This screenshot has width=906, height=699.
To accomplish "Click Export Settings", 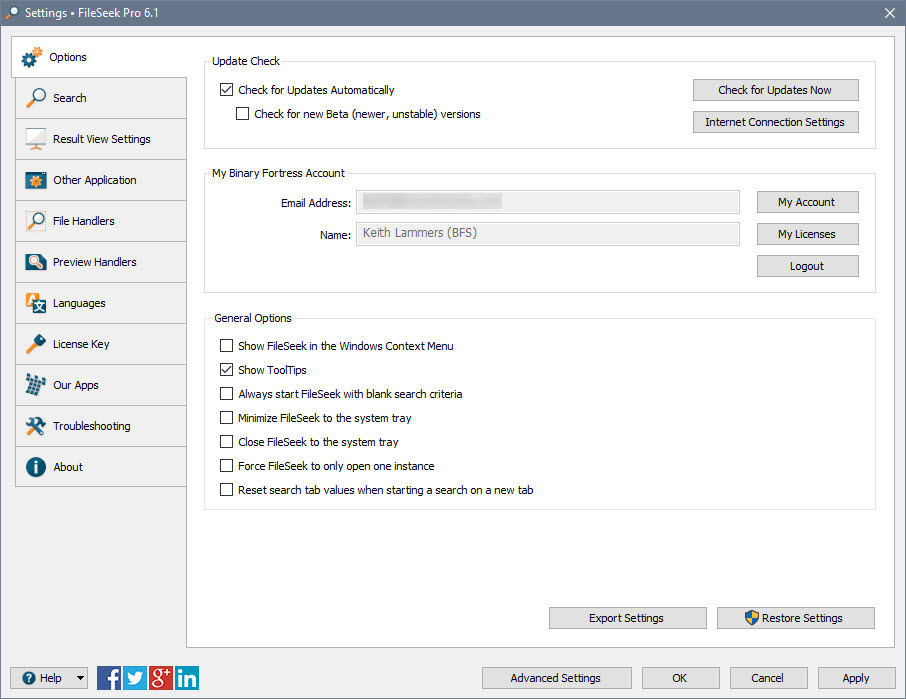I will click(x=627, y=618).
